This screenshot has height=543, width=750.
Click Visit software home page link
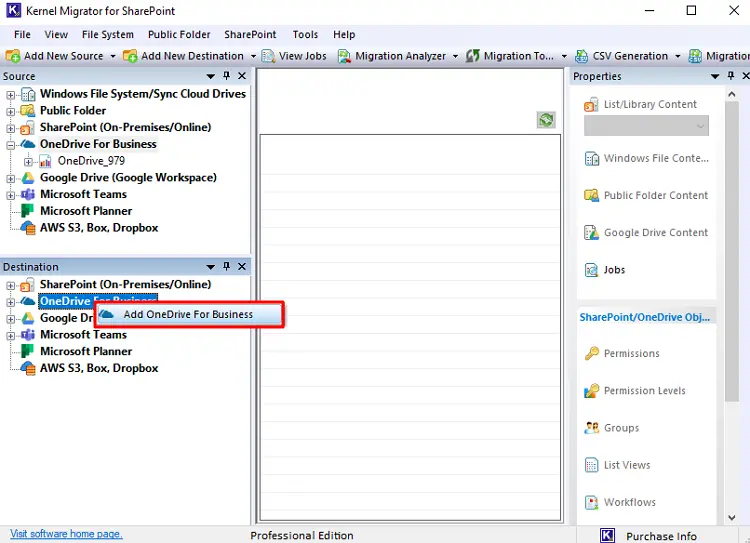click(x=66, y=534)
